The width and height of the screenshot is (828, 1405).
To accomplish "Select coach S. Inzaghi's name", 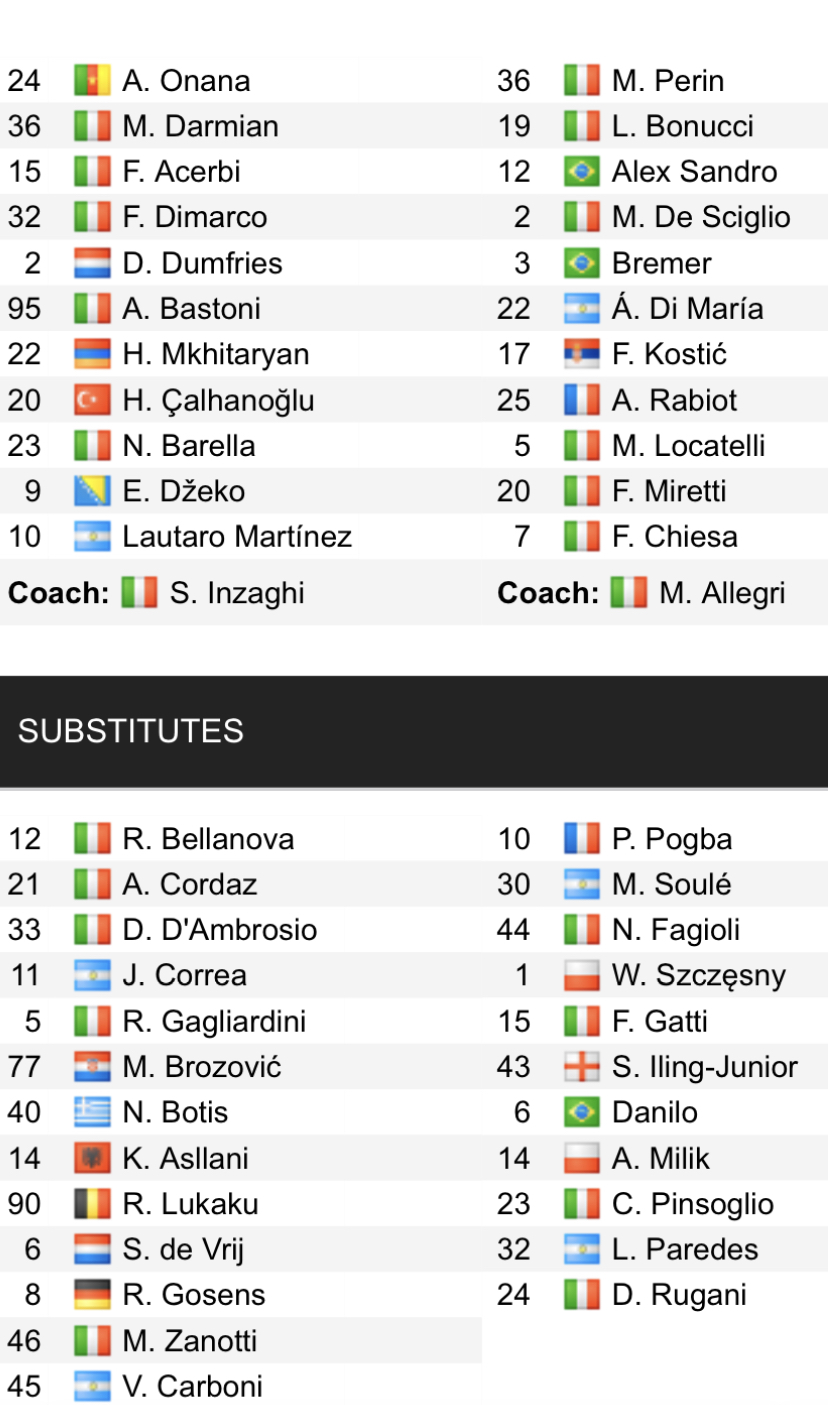I will 237,593.
